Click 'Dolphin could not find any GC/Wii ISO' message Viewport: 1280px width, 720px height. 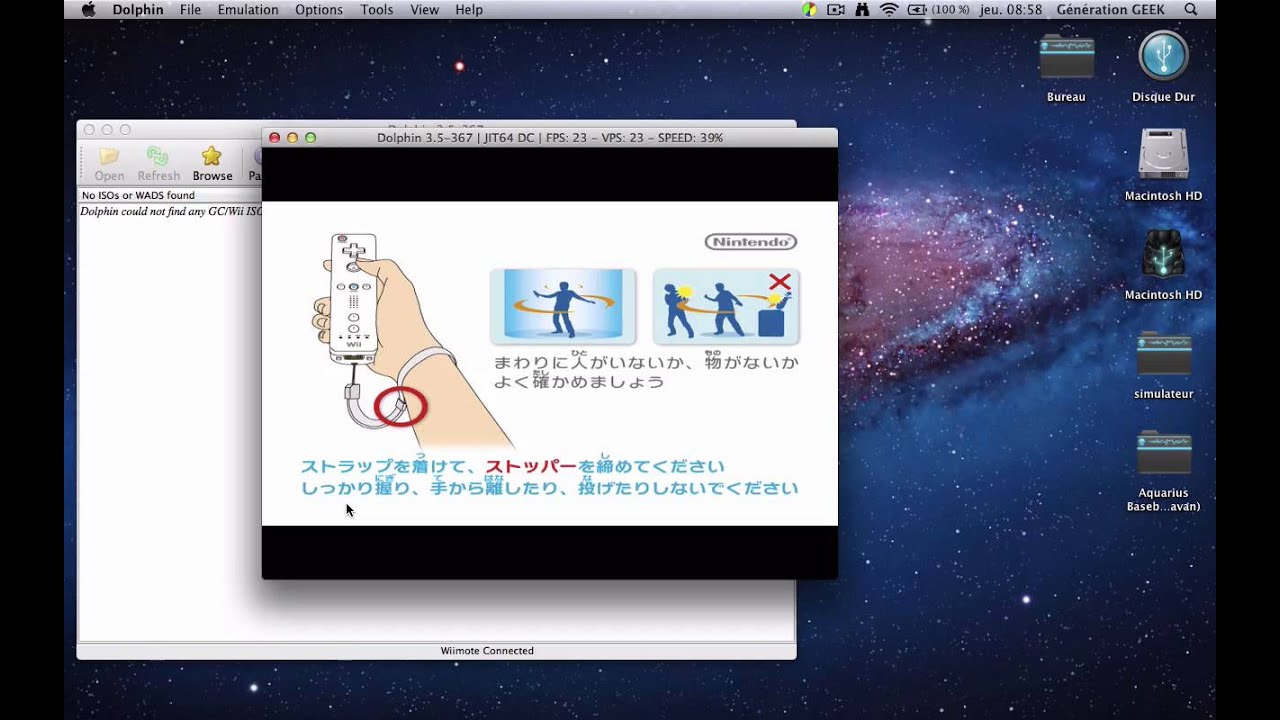coord(171,211)
